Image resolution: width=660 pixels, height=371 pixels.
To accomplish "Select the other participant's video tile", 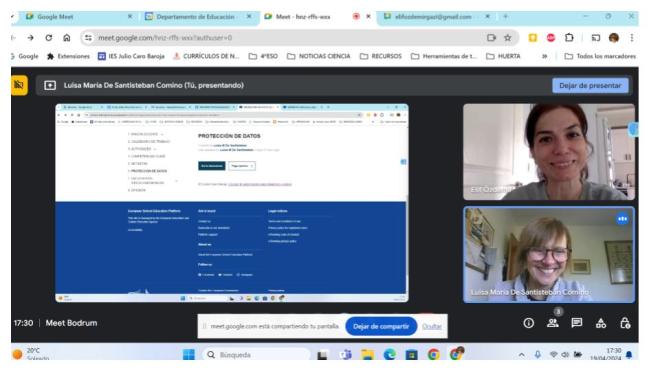I will point(549,152).
